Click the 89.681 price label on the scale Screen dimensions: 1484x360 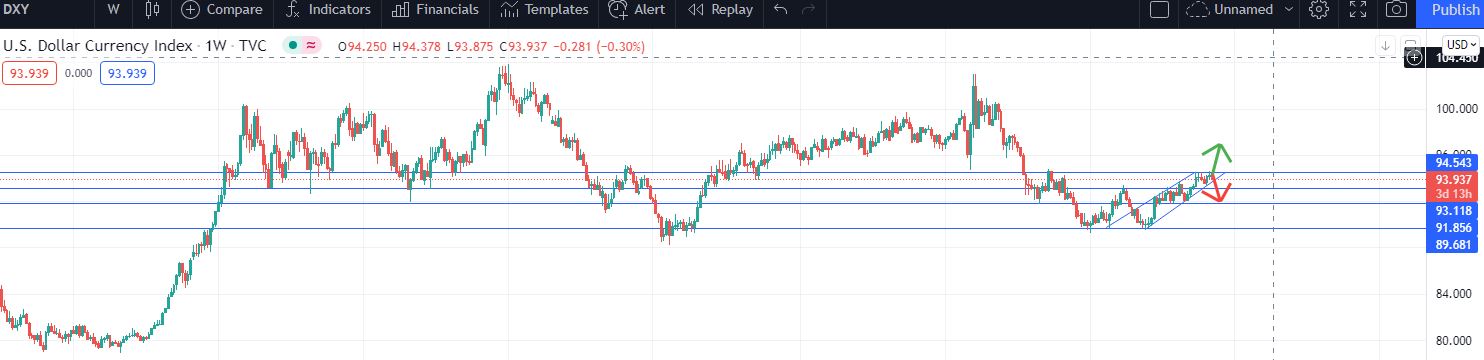pyautogui.click(x=1452, y=244)
